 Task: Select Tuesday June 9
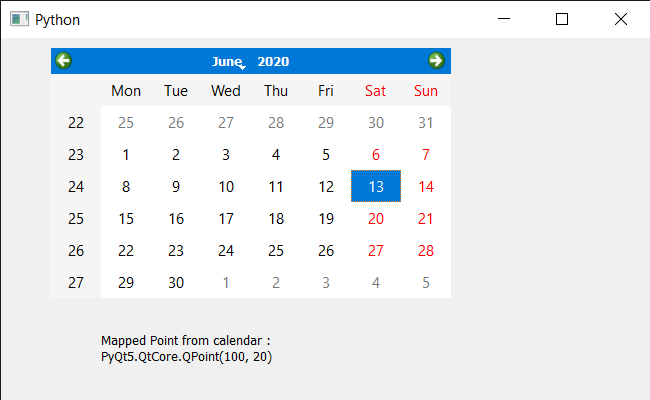click(176, 186)
